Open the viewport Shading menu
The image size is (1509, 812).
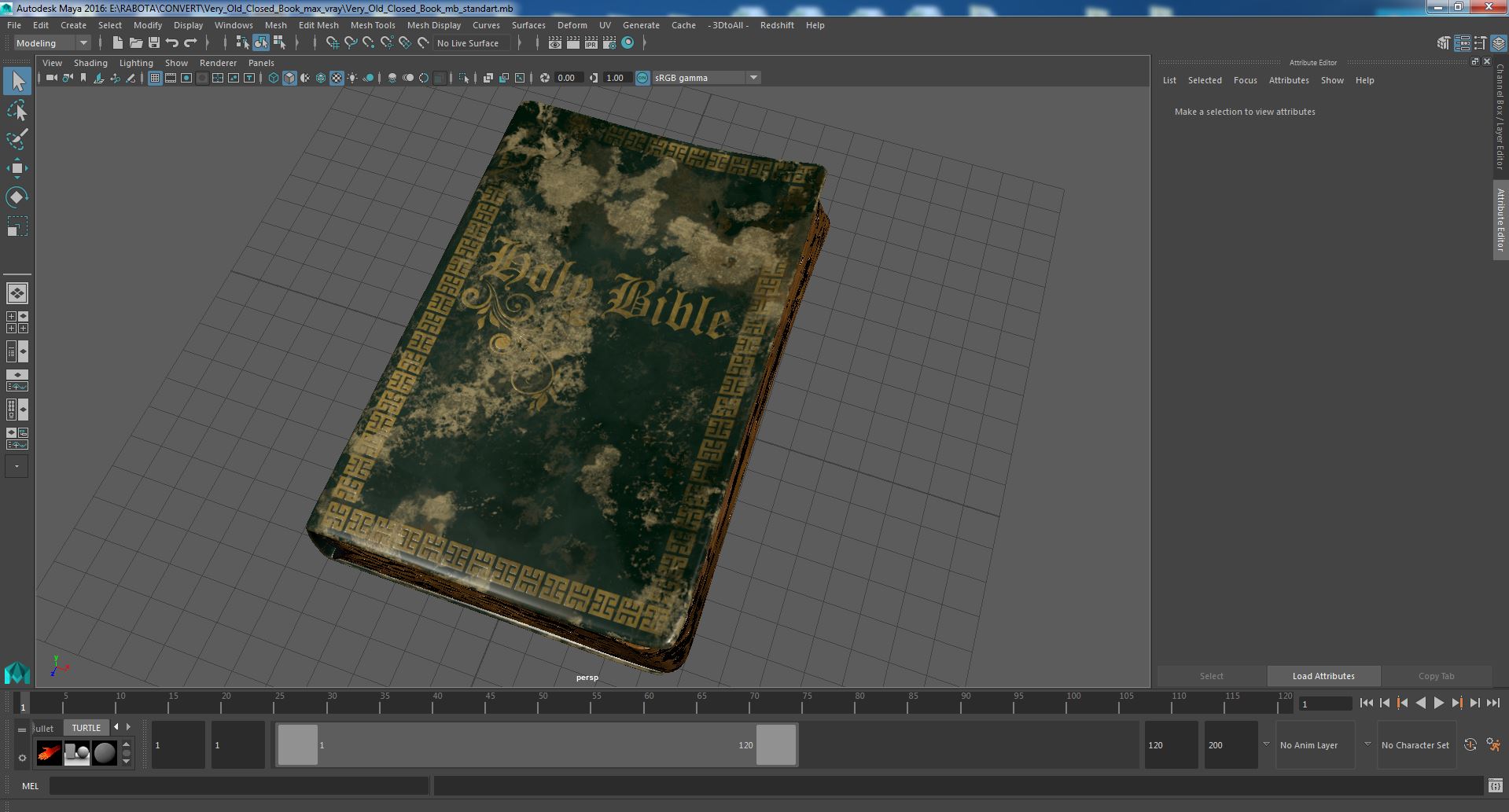pos(90,63)
